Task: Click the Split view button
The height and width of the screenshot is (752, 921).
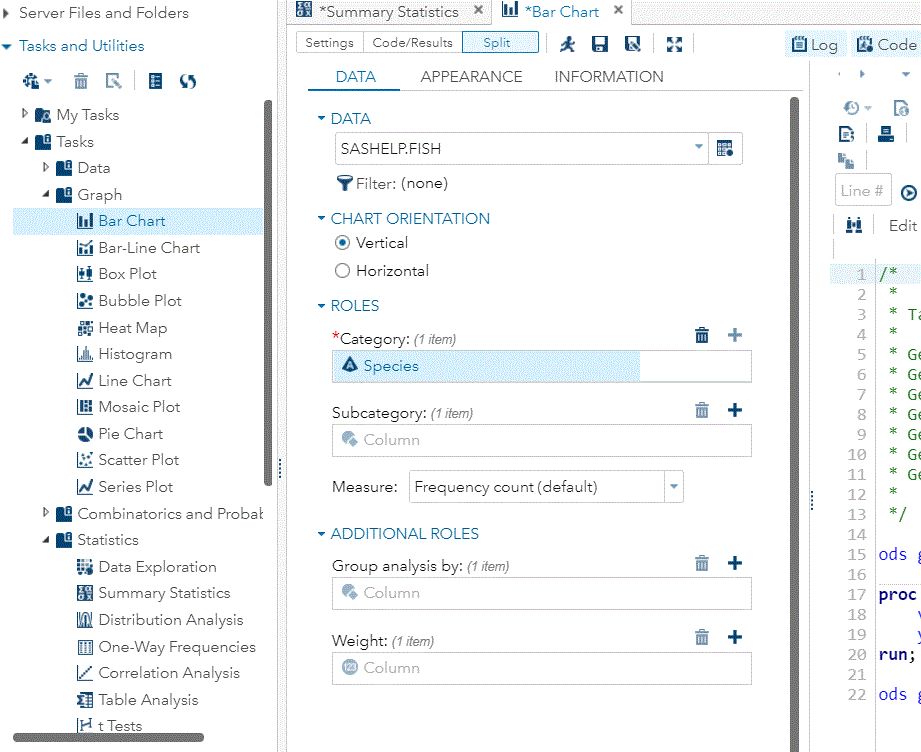Action: [x=500, y=42]
